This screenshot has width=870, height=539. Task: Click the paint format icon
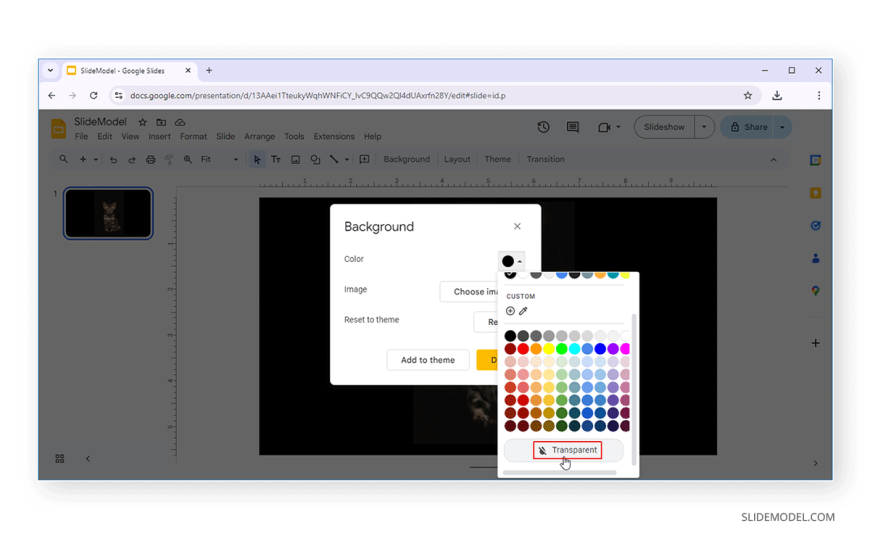point(169,160)
